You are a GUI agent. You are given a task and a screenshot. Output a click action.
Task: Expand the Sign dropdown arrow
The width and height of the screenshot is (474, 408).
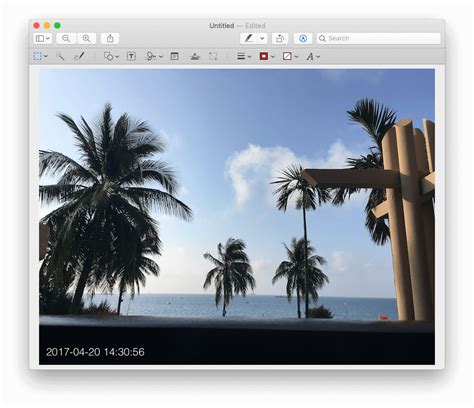point(161,57)
